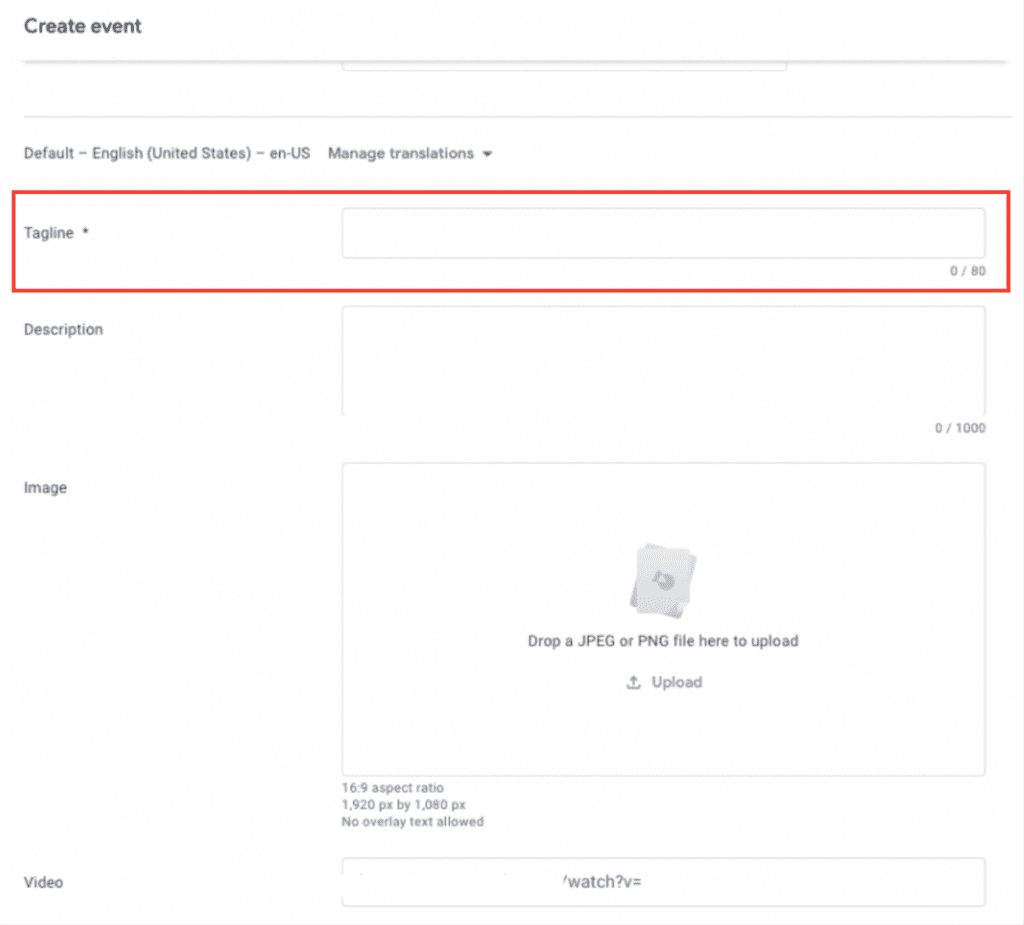This screenshot has height=925, width=1024.
Task: Select the 0/80 character counter
Action: 967,270
